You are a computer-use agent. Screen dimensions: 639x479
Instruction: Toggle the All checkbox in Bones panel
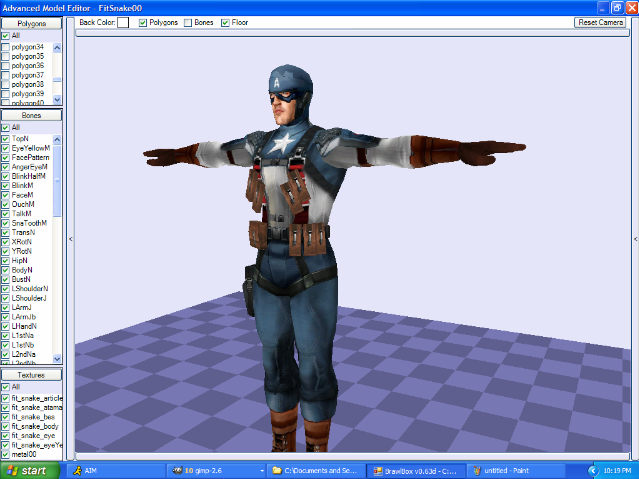click(5, 128)
